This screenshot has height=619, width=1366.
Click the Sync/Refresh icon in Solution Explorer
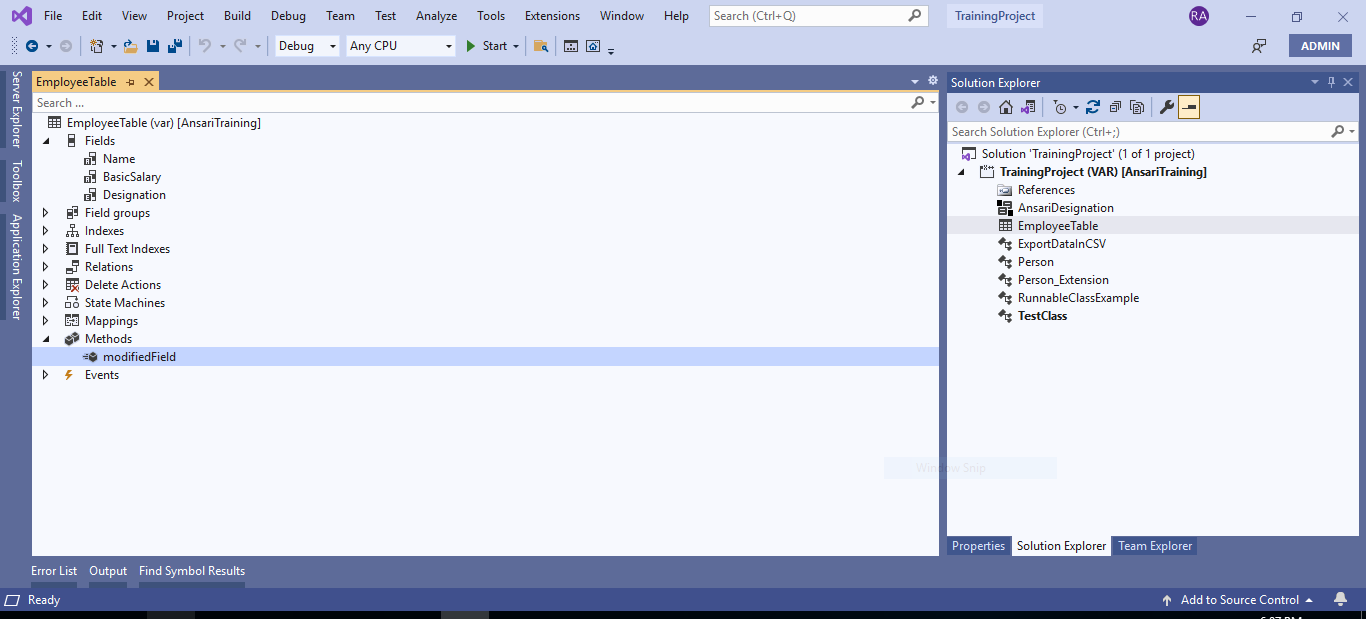tap(1093, 107)
